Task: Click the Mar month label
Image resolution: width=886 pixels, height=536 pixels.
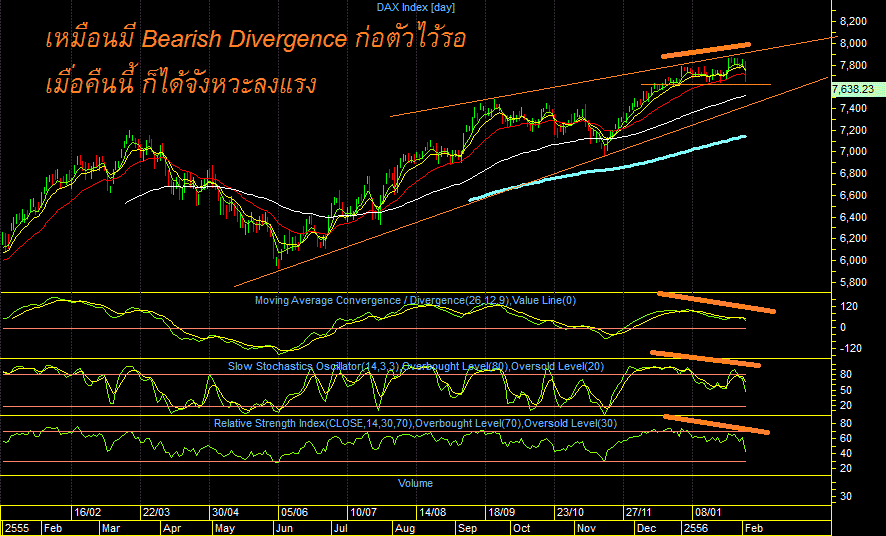Action: coord(111,529)
